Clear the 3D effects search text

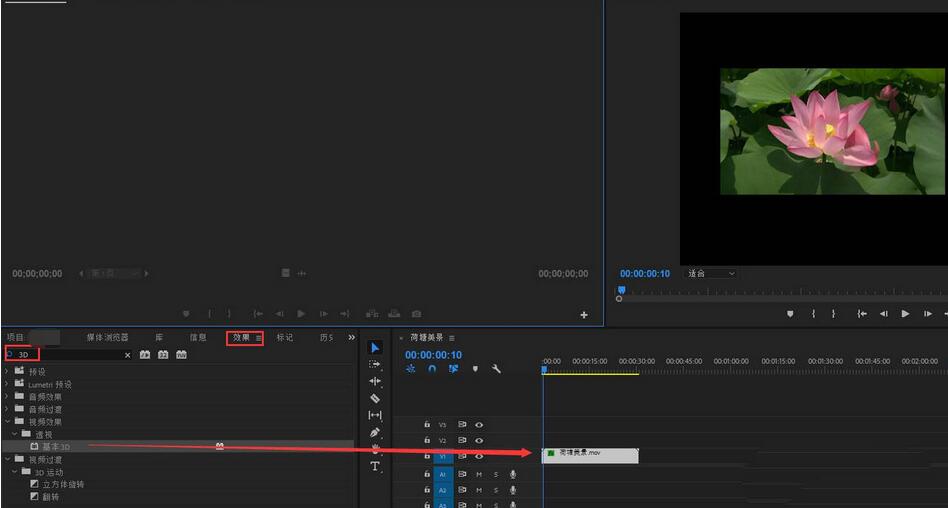[128, 356]
